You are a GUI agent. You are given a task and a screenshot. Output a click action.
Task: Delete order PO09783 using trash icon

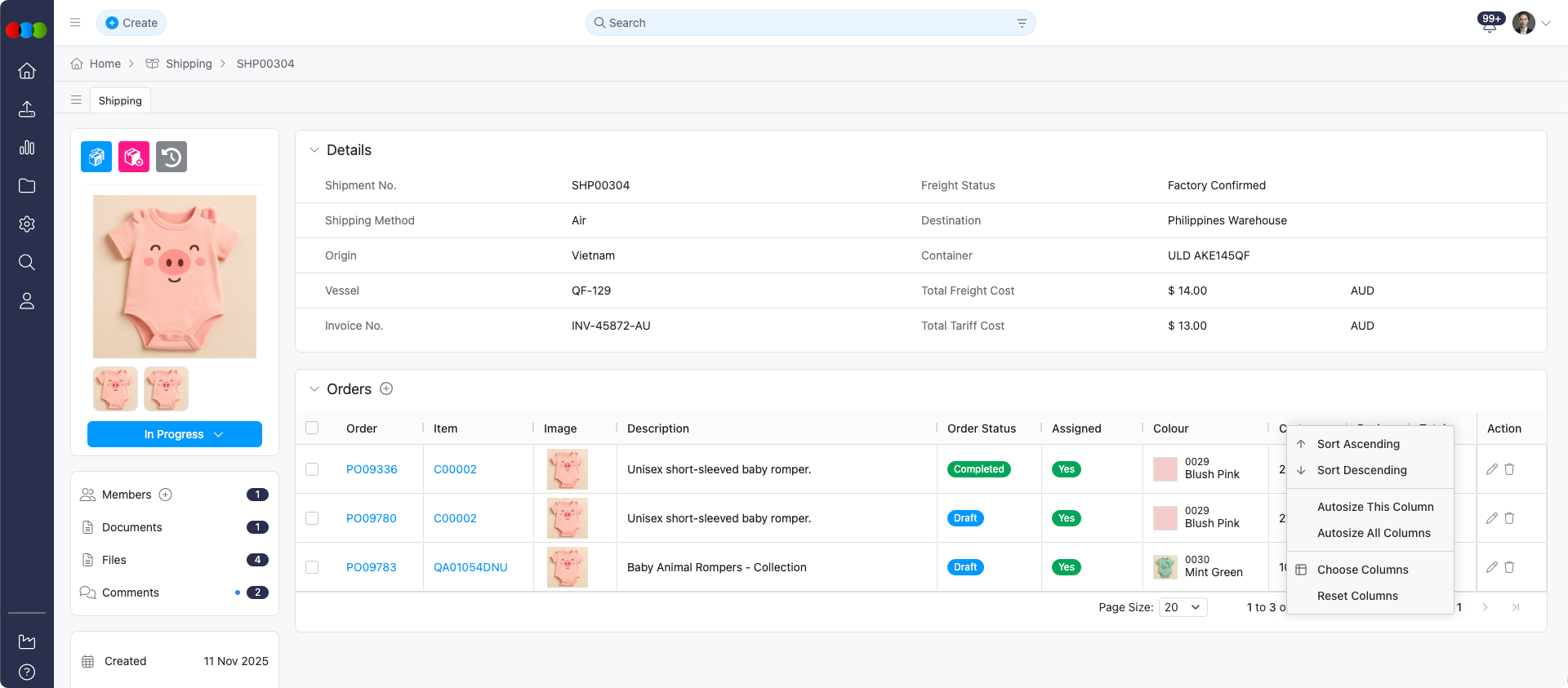[x=1509, y=567]
